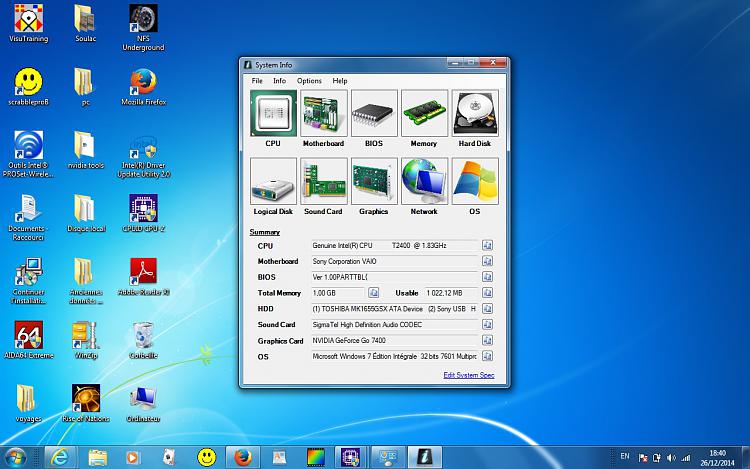Open Windows Explorer from taskbar
The height and width of the screenshot is (469, 750).
click(98, 458)
